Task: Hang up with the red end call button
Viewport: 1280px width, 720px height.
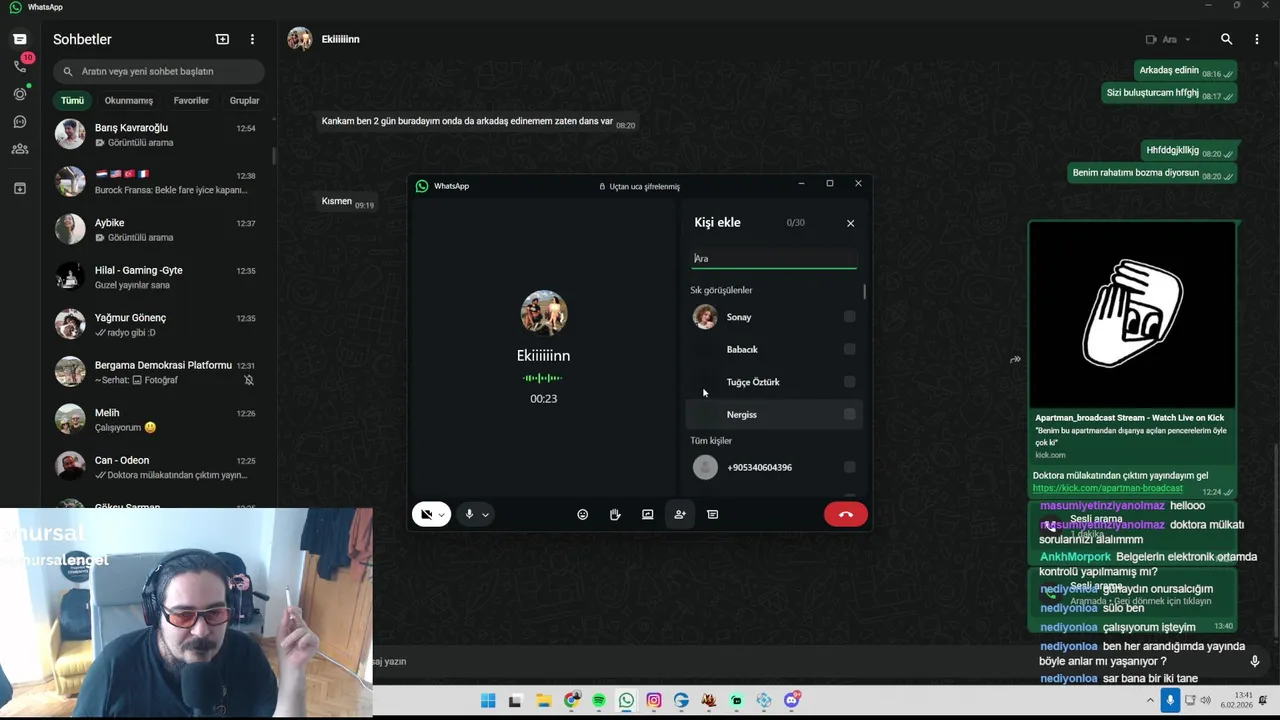Action: tap(846, 514)
